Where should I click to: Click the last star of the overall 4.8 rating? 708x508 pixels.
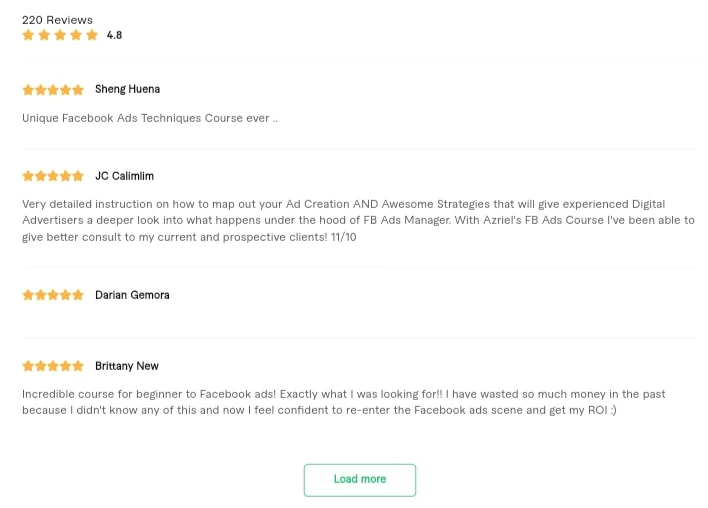click(x=92, y=35)
